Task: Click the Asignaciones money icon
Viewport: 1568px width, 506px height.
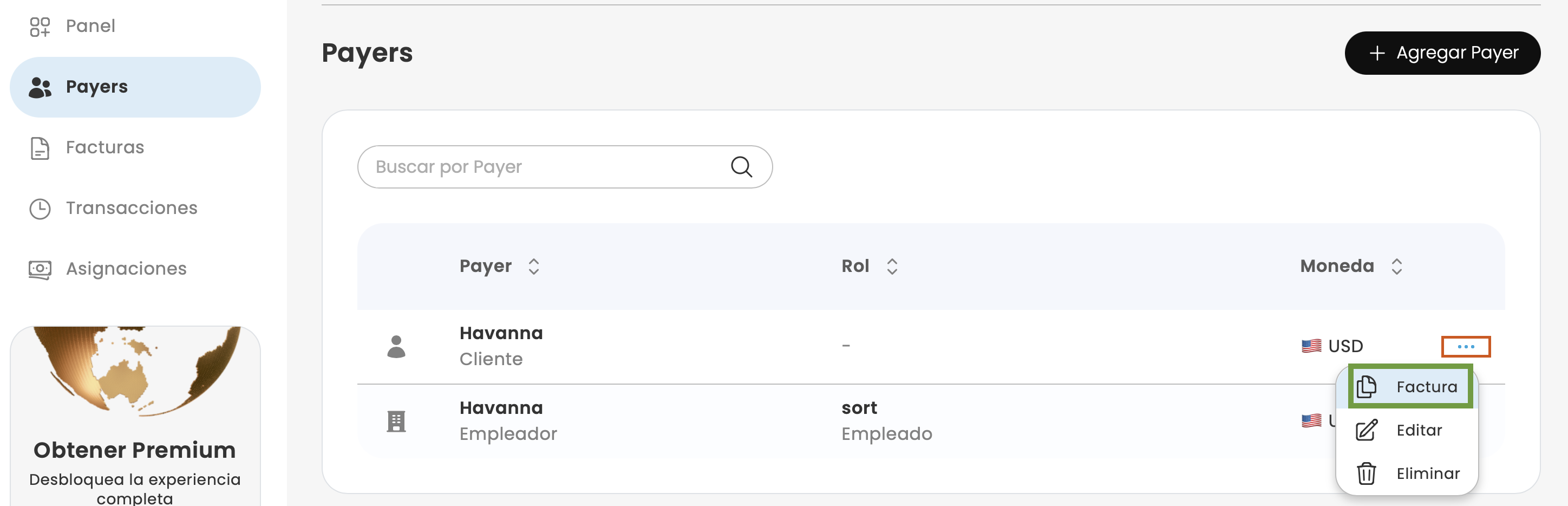Action: [x=40, y=269]
